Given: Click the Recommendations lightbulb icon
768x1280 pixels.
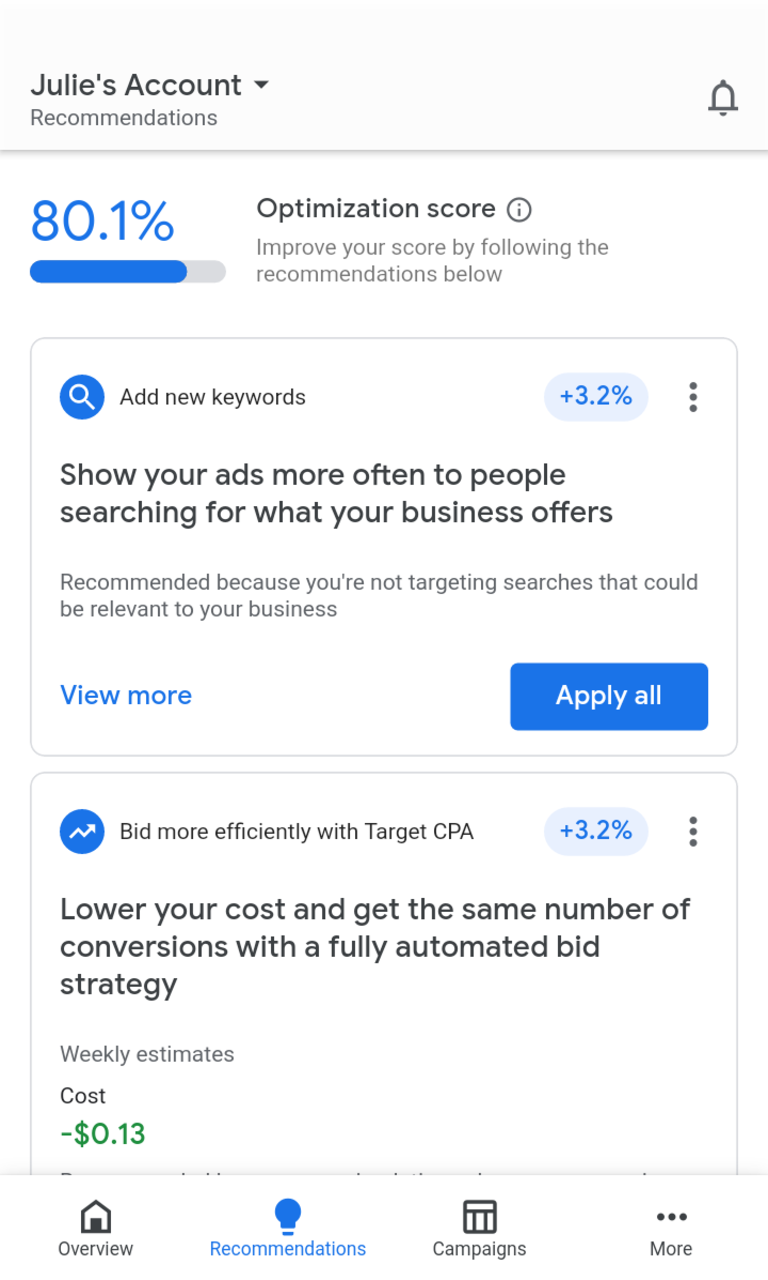Looking at the screenshot, I should (x=287, y=1213).
